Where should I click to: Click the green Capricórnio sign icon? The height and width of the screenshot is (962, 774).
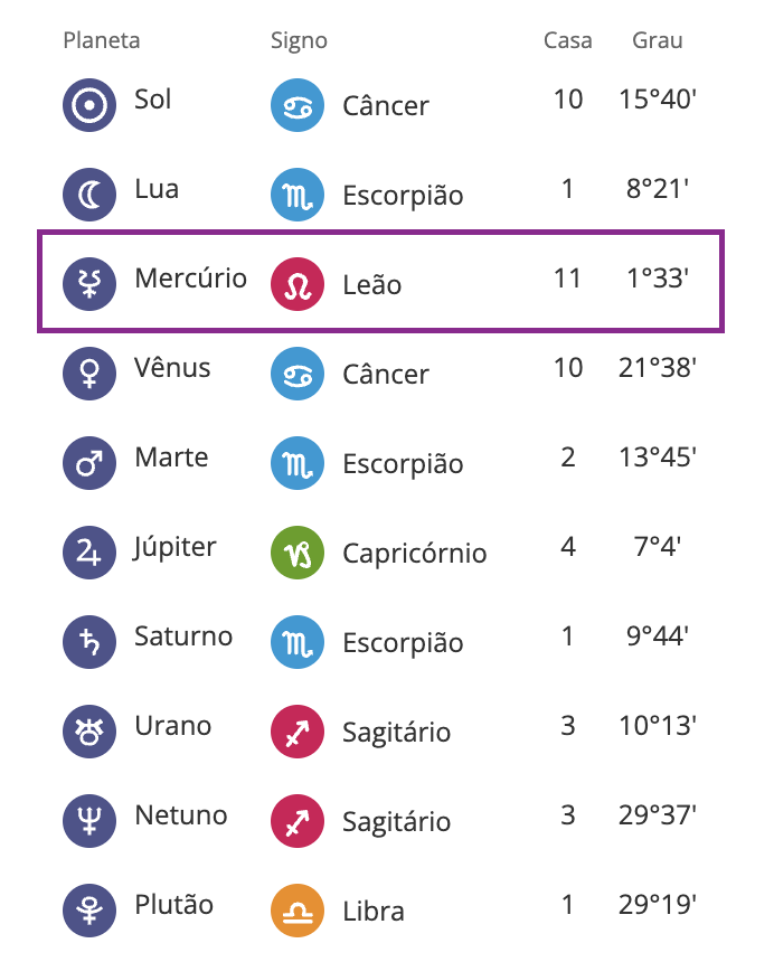pos(298,553)
